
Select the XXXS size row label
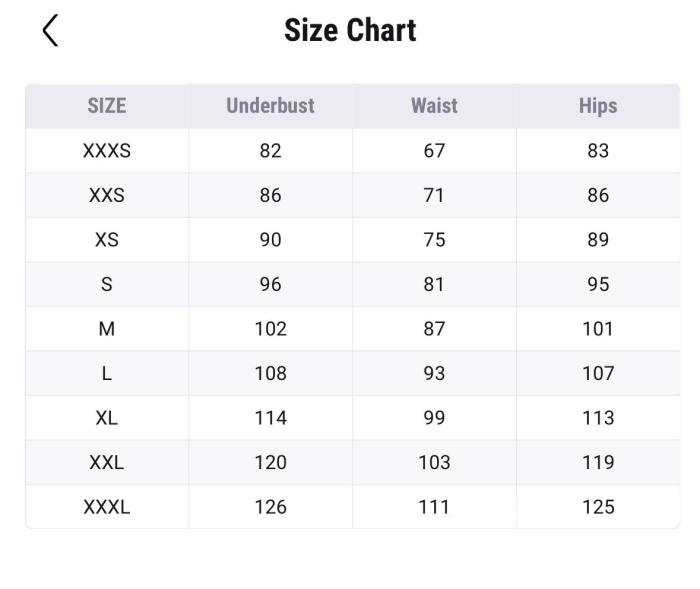(107, 151)
